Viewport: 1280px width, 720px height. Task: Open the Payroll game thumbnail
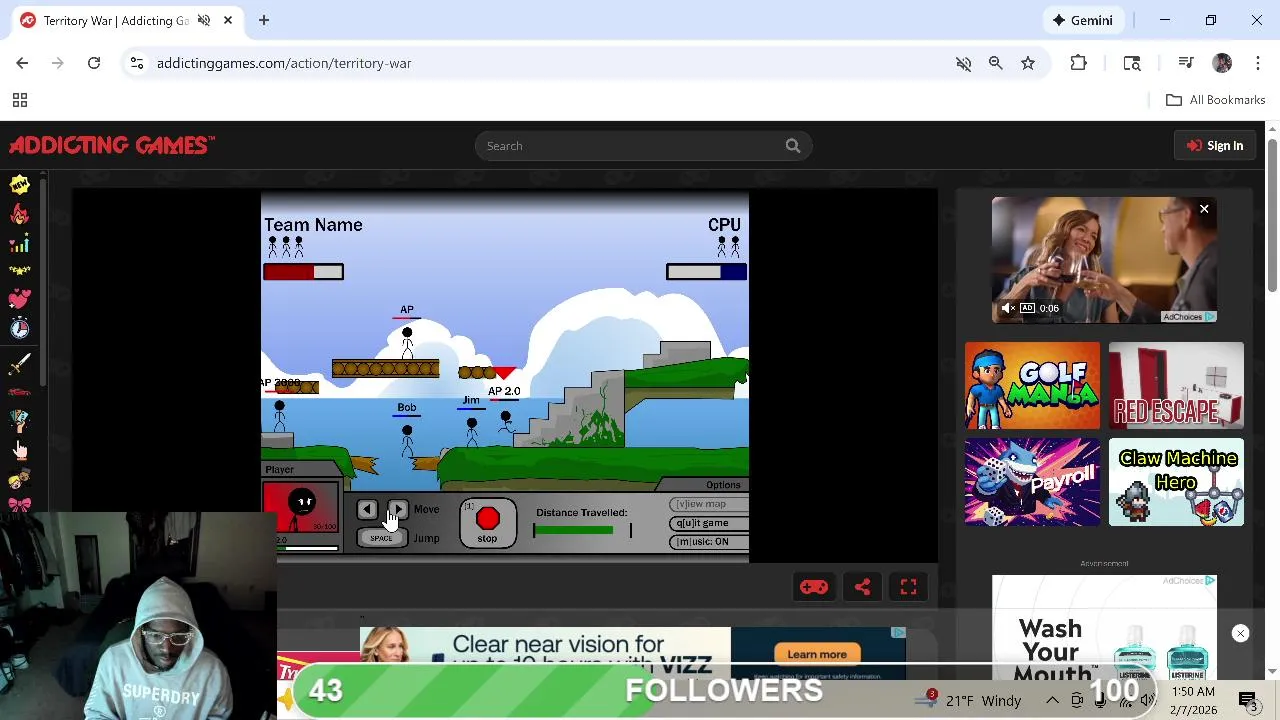pyautogui.click(x=1032, y=482)
